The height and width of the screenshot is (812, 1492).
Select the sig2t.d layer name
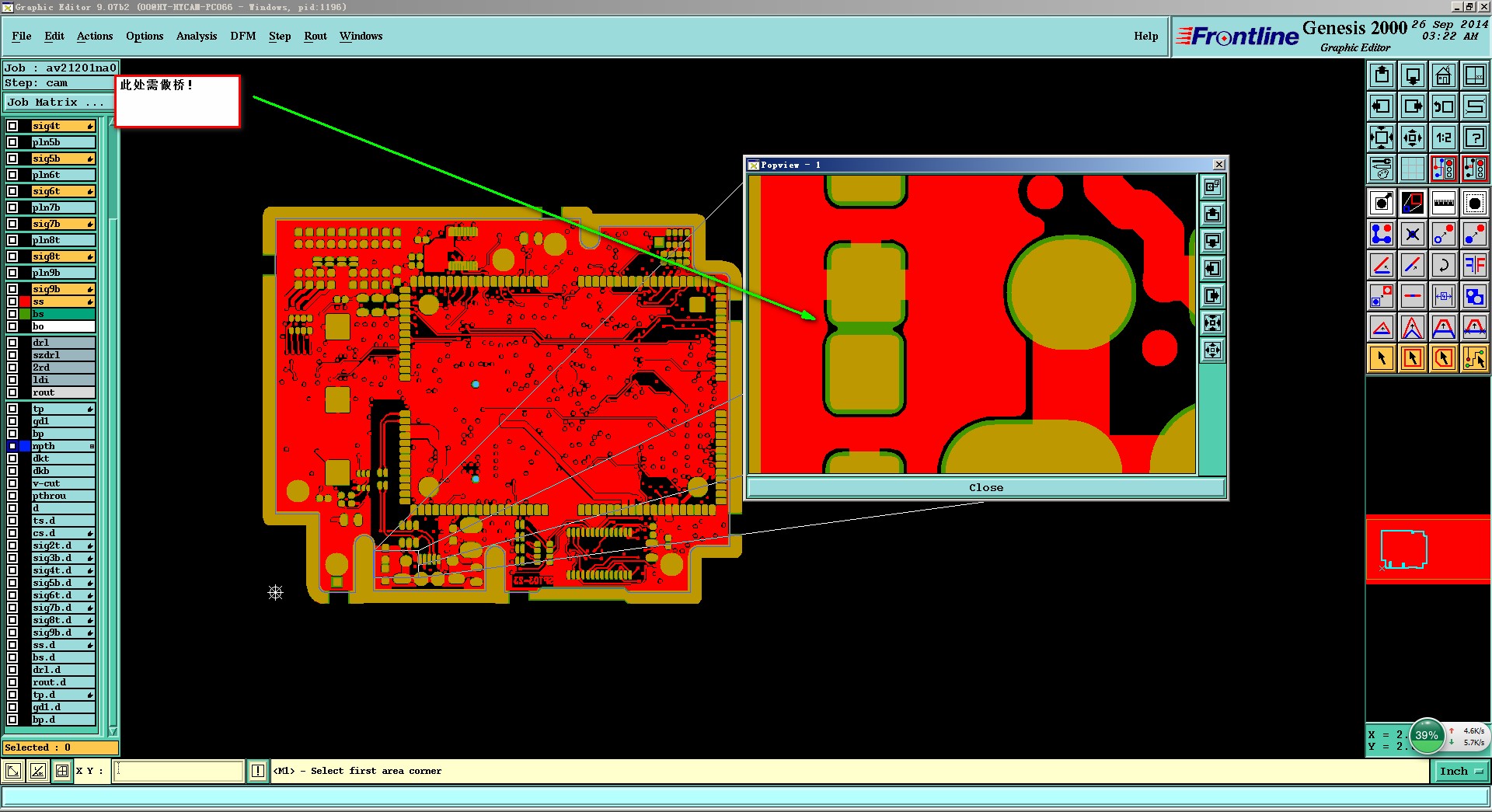63,545
